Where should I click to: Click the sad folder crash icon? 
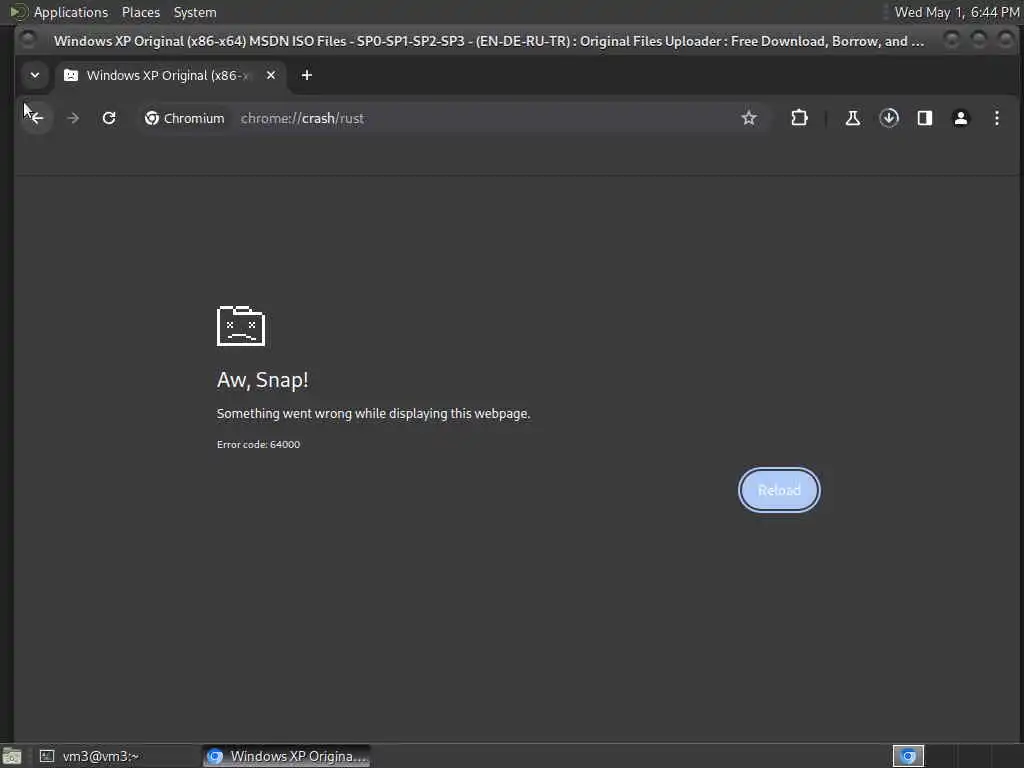241,326
